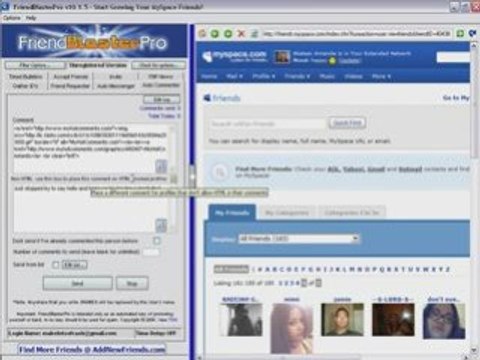Switch to the Friend Requester tab
The image size is (480, 360).
pos(70,86)
